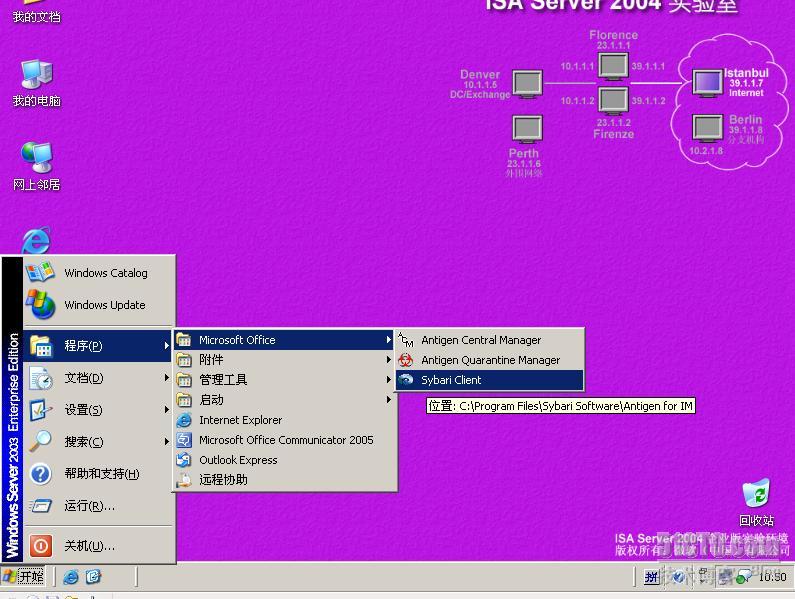Image resolution: width=795 pixels, height=599 pixels.
Task: Launch Internet Explorer from the programs menu
Action: [284, 420]
